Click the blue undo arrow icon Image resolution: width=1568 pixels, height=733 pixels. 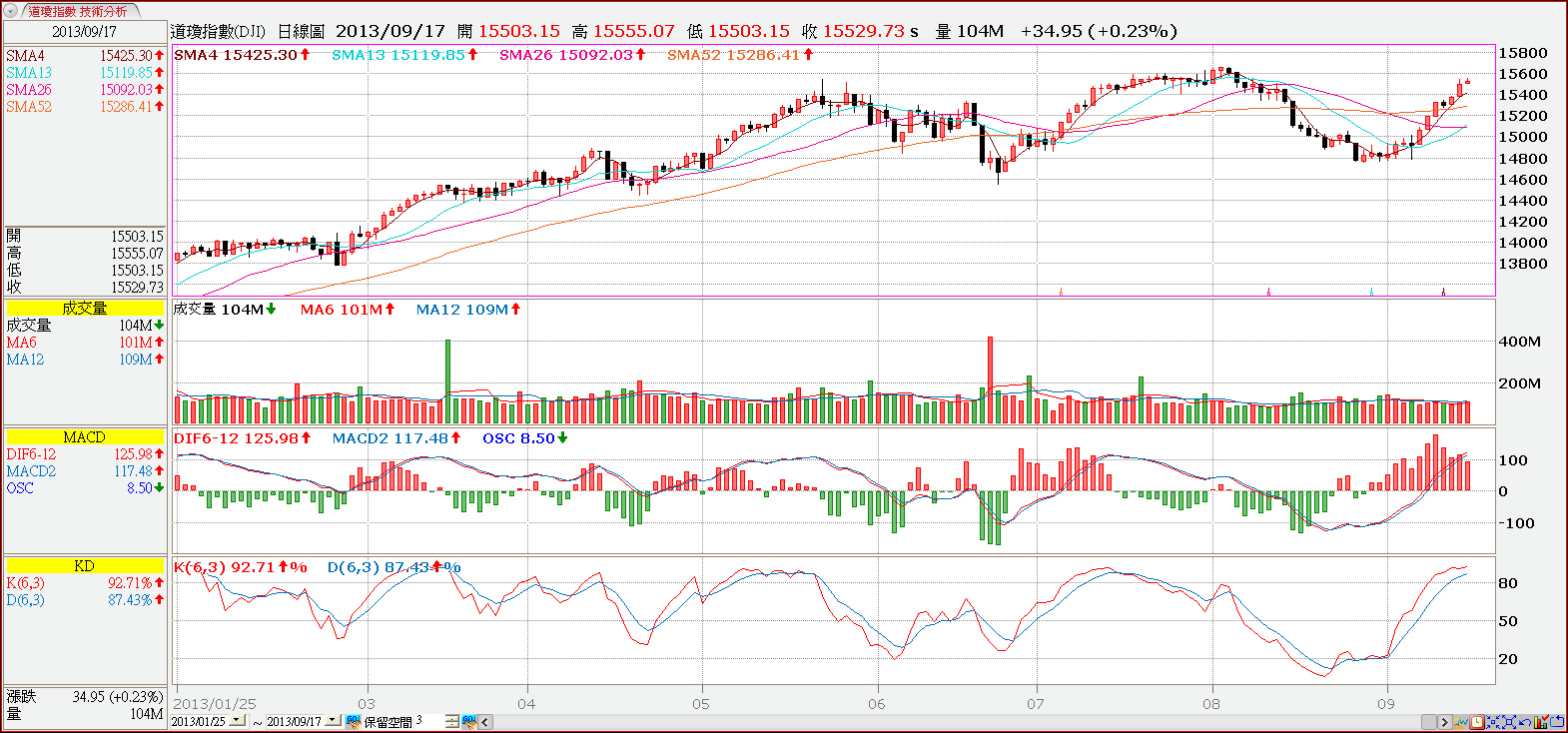1525,722
